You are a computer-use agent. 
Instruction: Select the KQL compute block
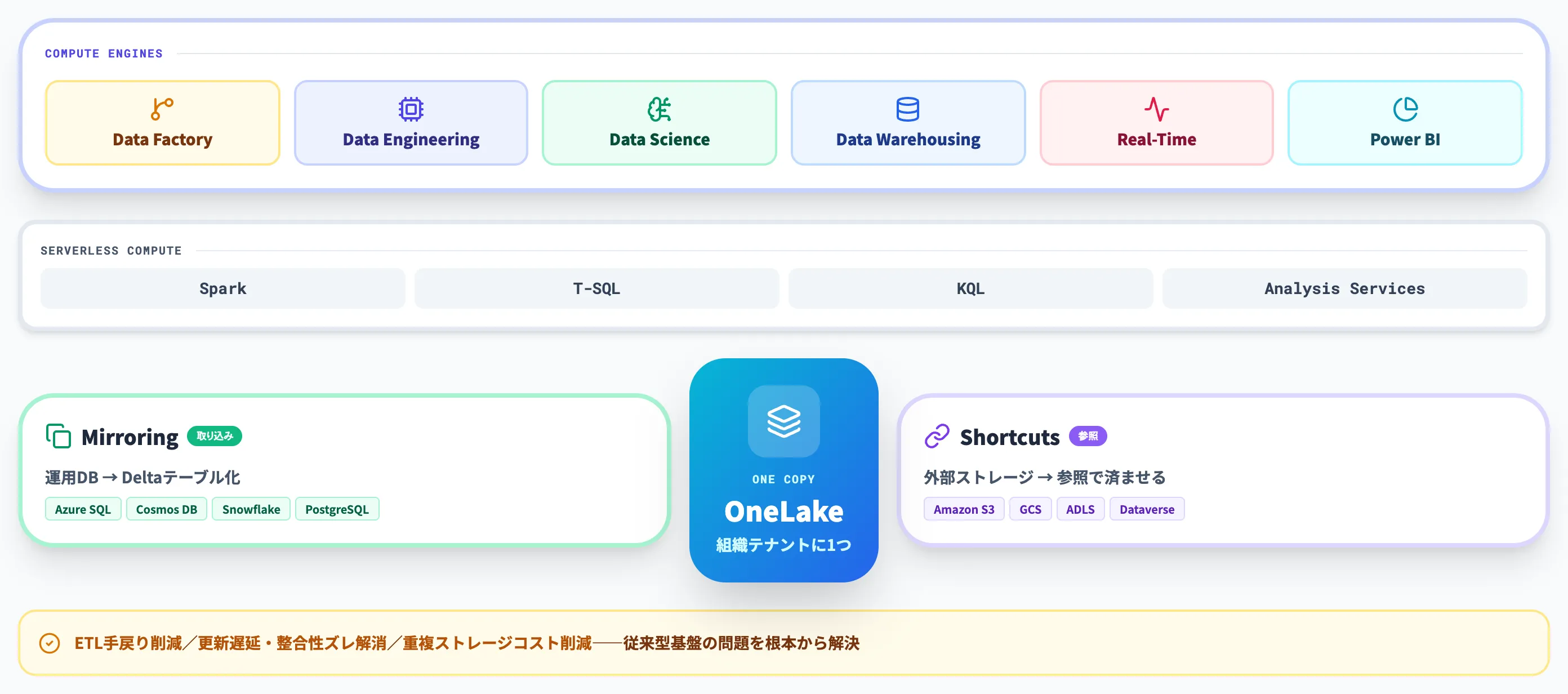click(x=971, y=288)
